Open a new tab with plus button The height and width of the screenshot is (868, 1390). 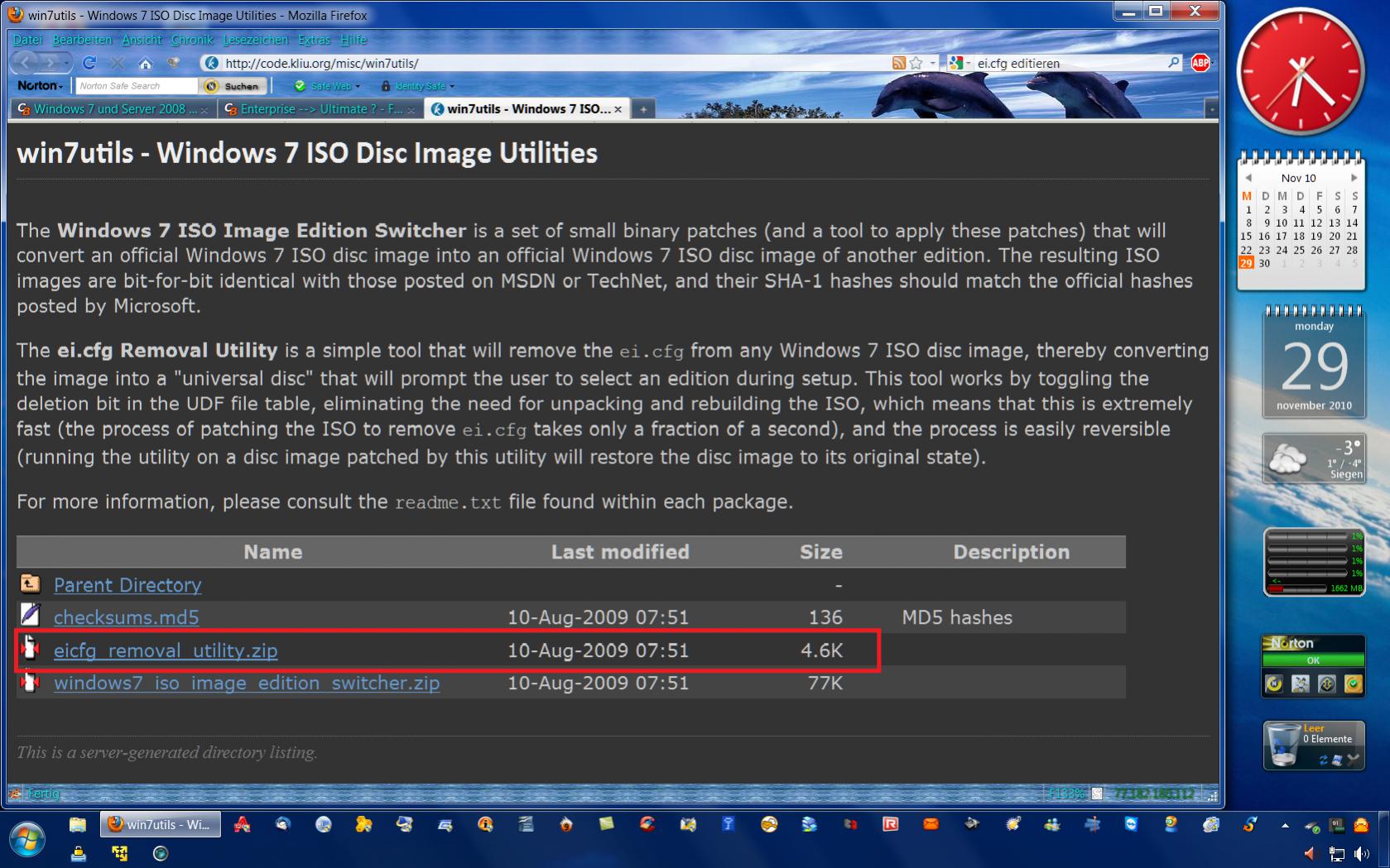click(643, 109)
